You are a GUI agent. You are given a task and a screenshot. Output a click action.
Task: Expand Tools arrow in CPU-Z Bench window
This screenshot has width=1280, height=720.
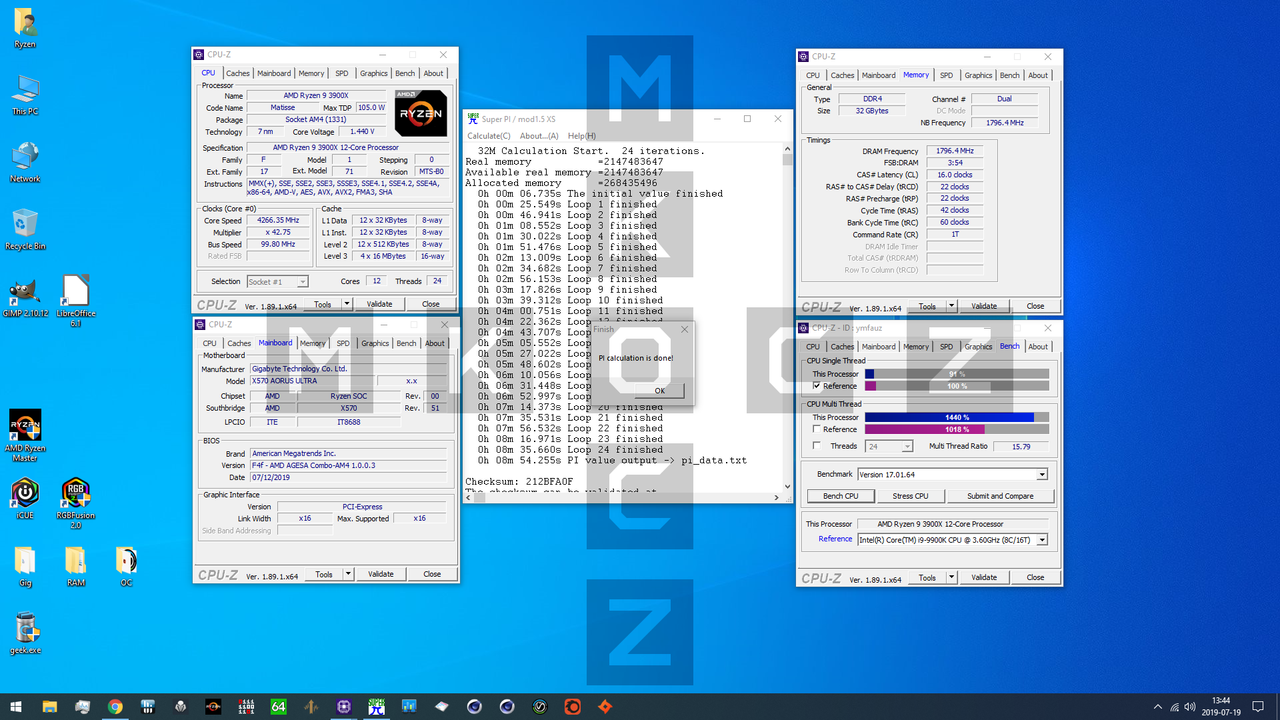[952, 577]
